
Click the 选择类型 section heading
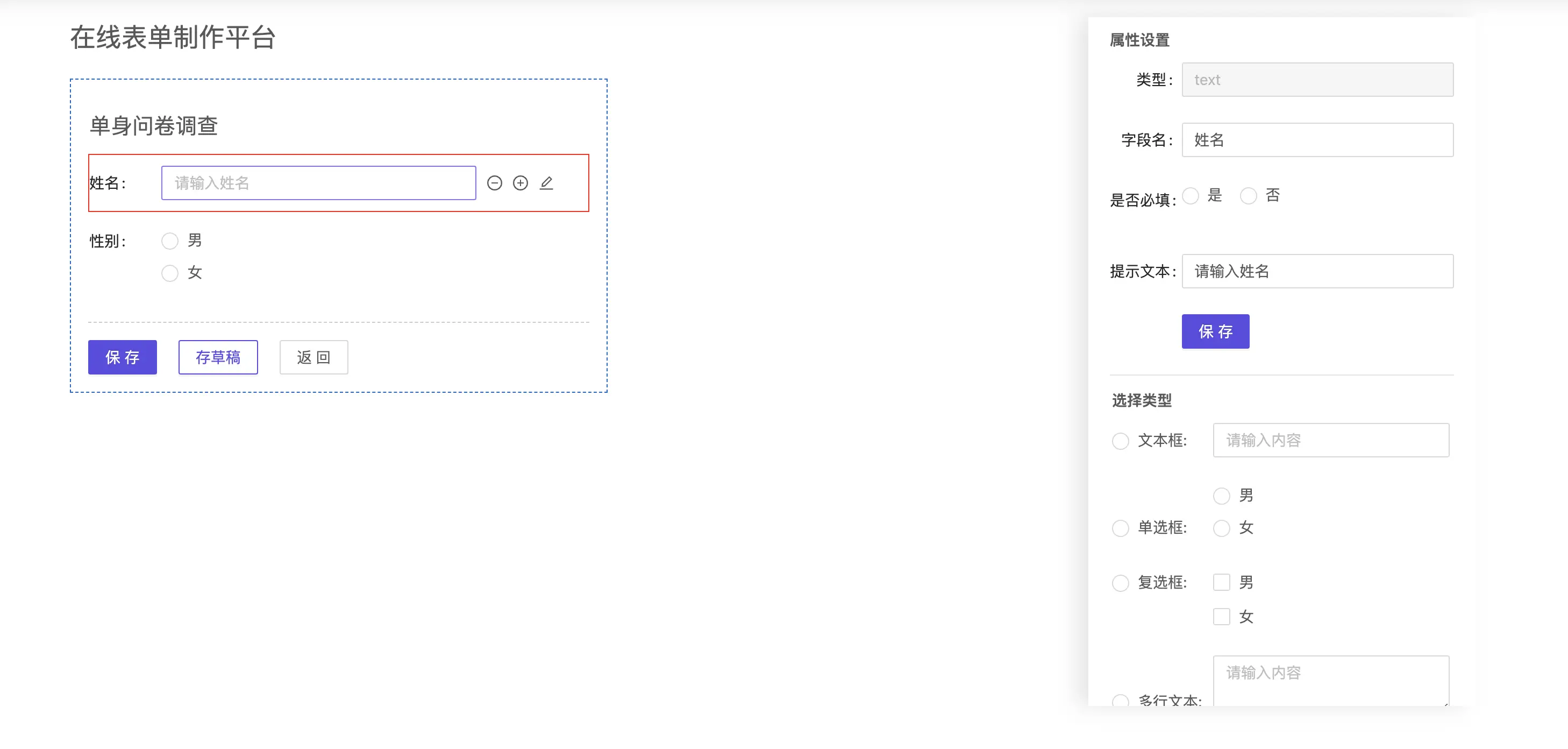(x=1142, y=400)
